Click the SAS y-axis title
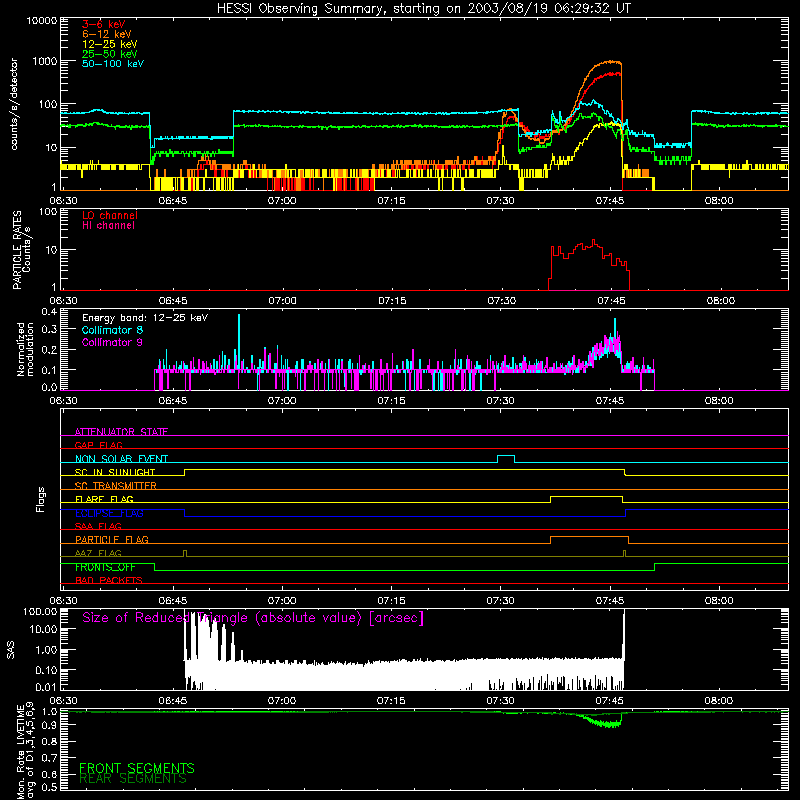This screenshot has width=800, height=800. click(11, 650)
